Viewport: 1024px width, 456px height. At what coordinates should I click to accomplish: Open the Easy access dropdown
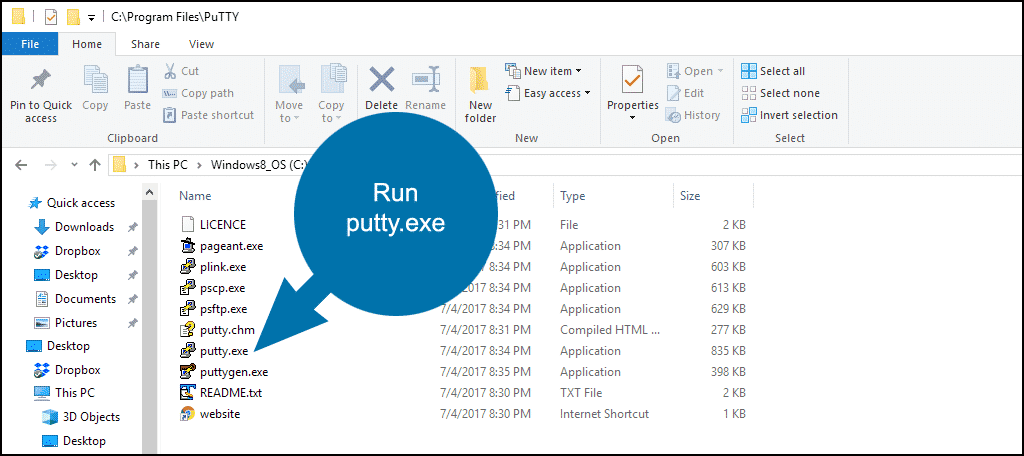tap(548, 93)
